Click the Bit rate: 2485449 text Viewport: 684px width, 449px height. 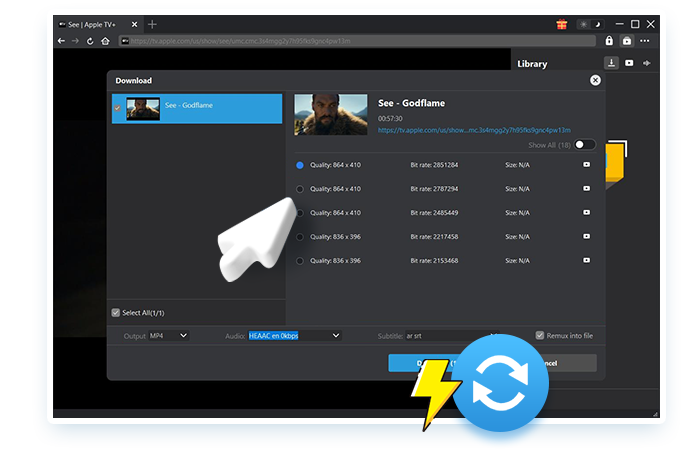pyautogui.click(x=434, y=213)
